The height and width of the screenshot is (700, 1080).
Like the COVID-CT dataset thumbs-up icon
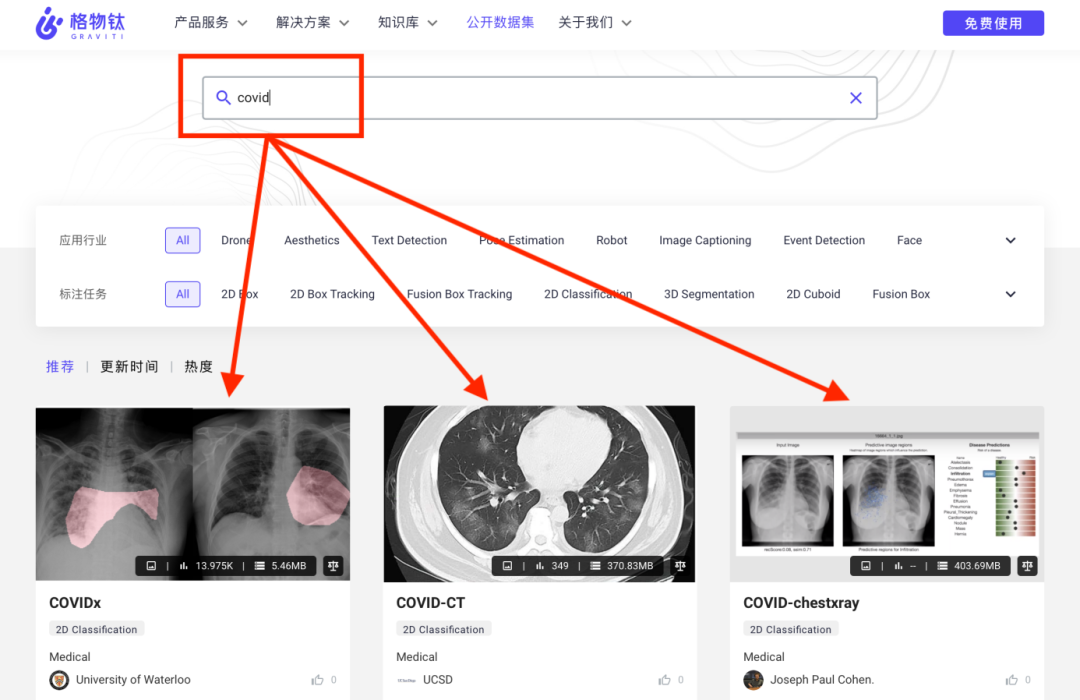click(x=665, y=680)
